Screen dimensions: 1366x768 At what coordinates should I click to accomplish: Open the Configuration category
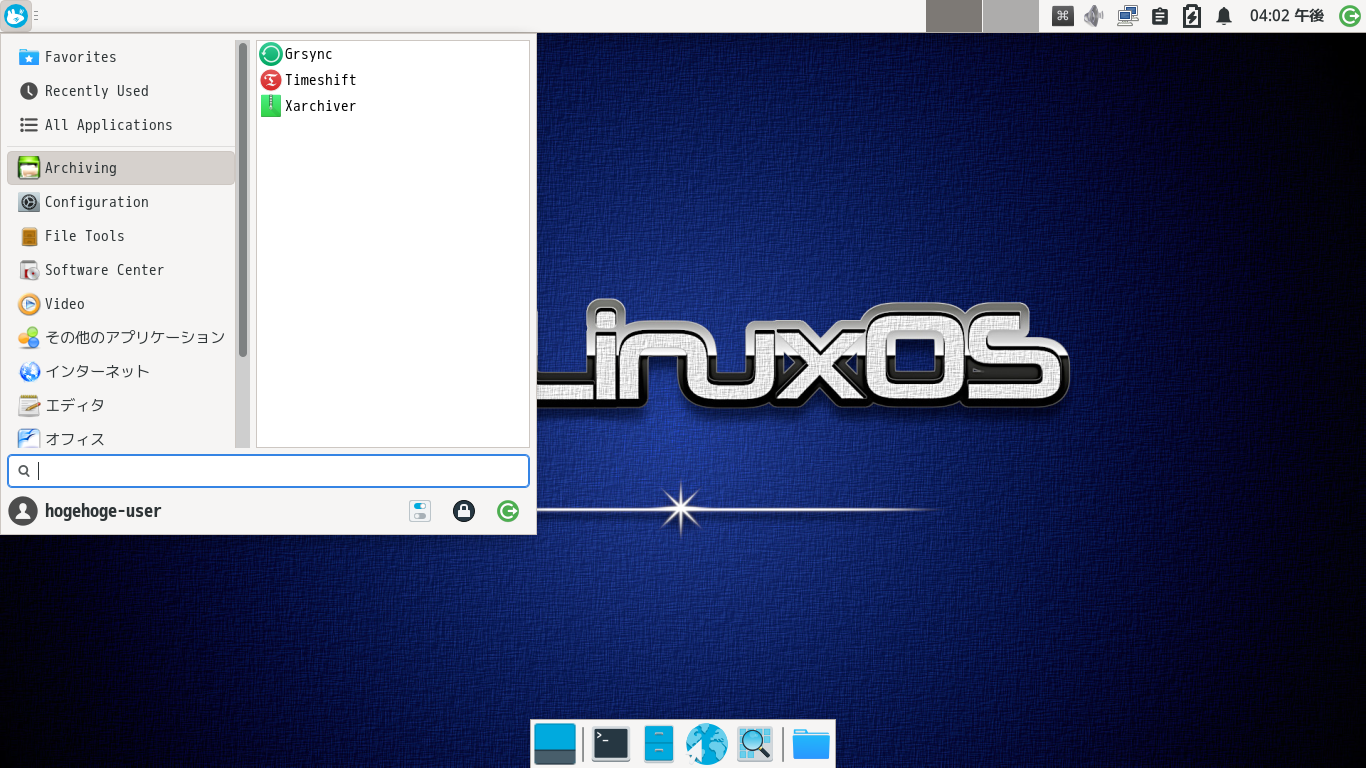tap(121, 202)
